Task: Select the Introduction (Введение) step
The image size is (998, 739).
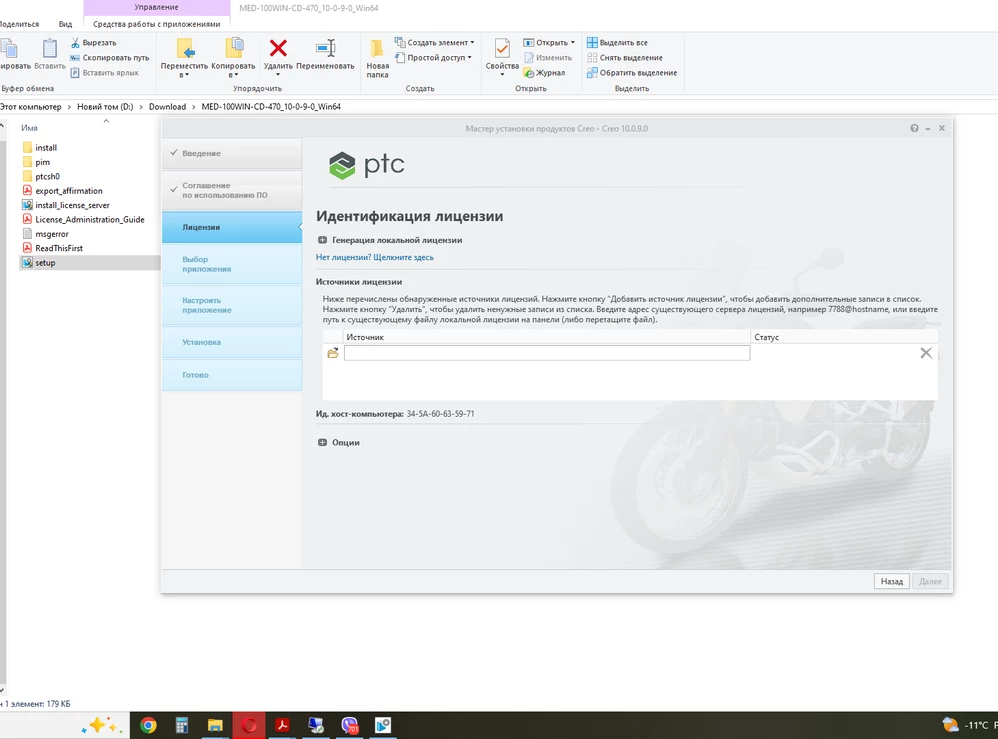Action: (x=232, y=153)
